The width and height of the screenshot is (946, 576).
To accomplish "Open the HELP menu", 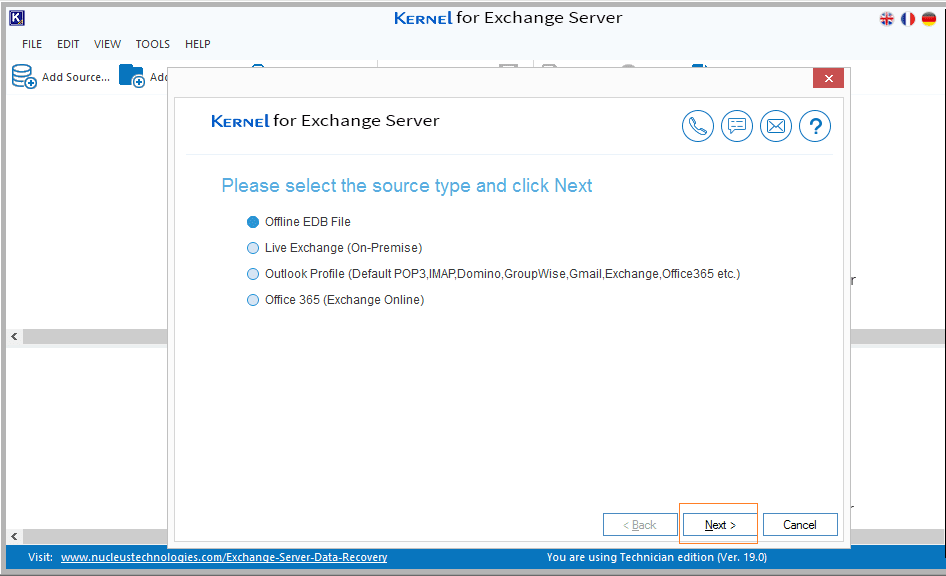I will tap(198, 44).
